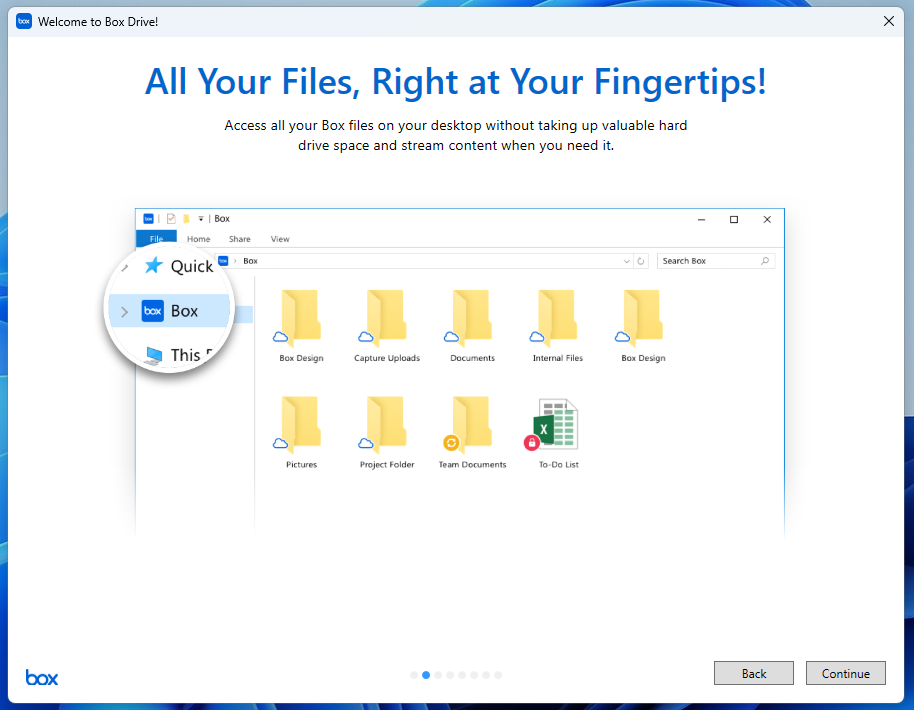Viewport: 914px width, 710px height.
Task: Close the Welcome to Box Drive dialog
Action: pos(888,22)
